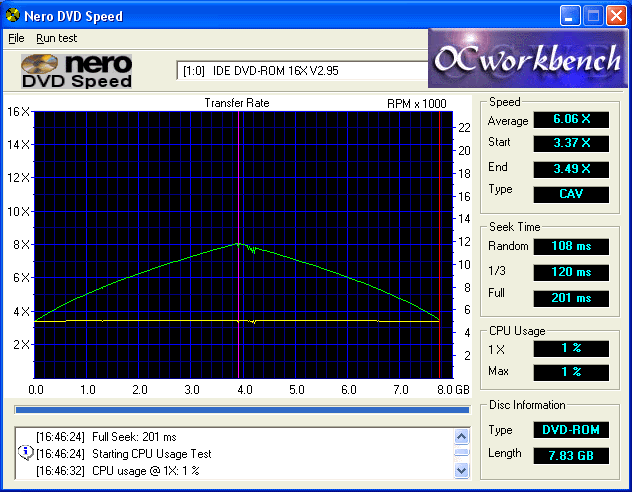Click the 1X CPU usage value
Image resolution: width=632 pixels, height=492 pixels.
(571, 349)
